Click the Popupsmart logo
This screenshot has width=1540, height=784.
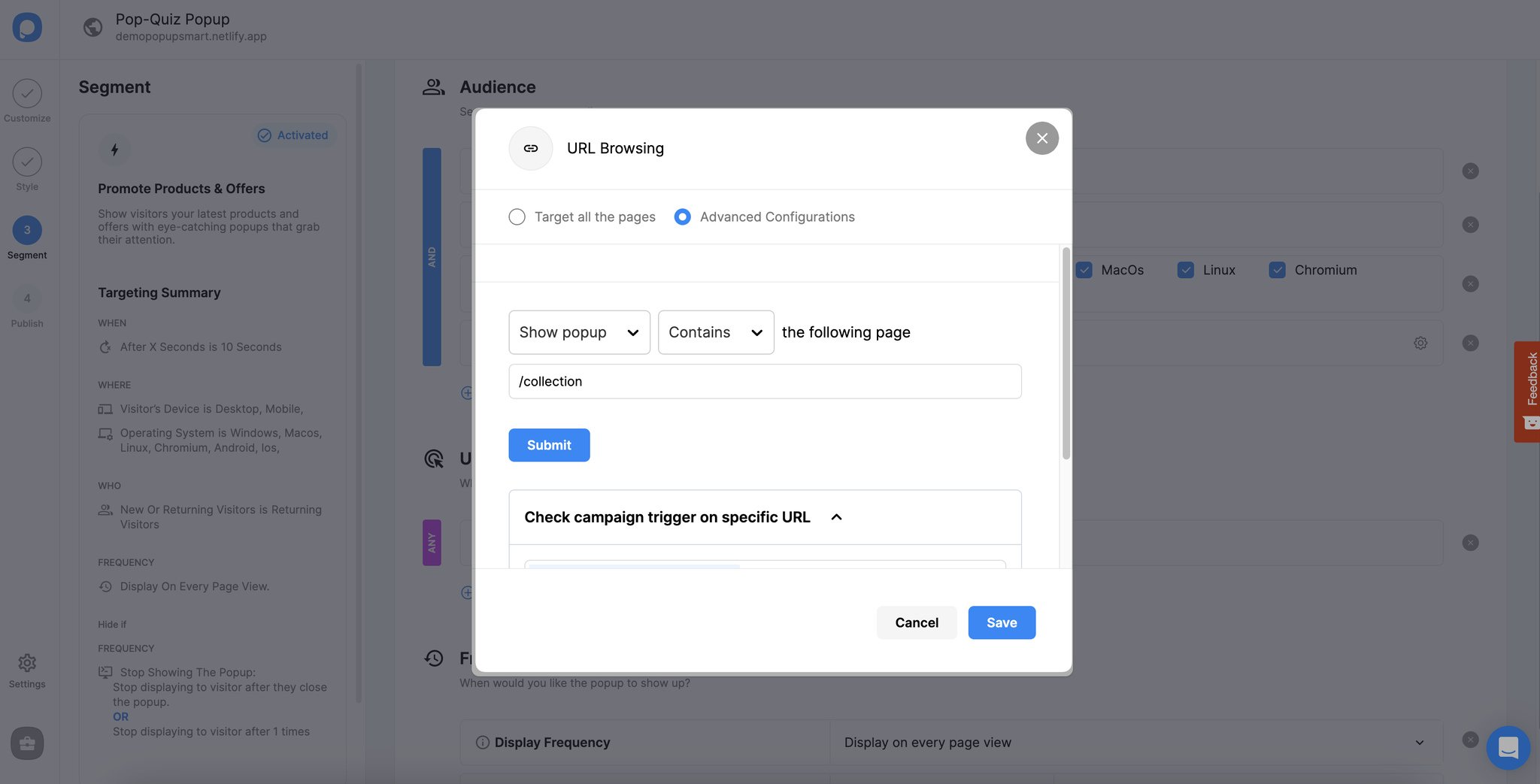(27, 28)
